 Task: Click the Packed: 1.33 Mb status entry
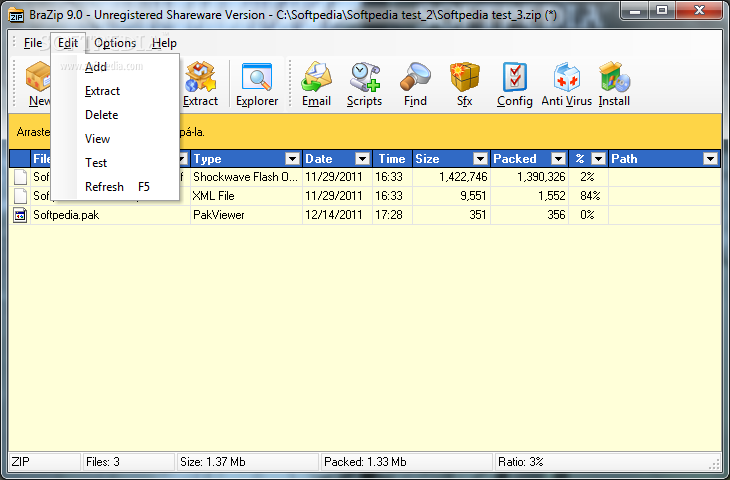click(406, 462)
